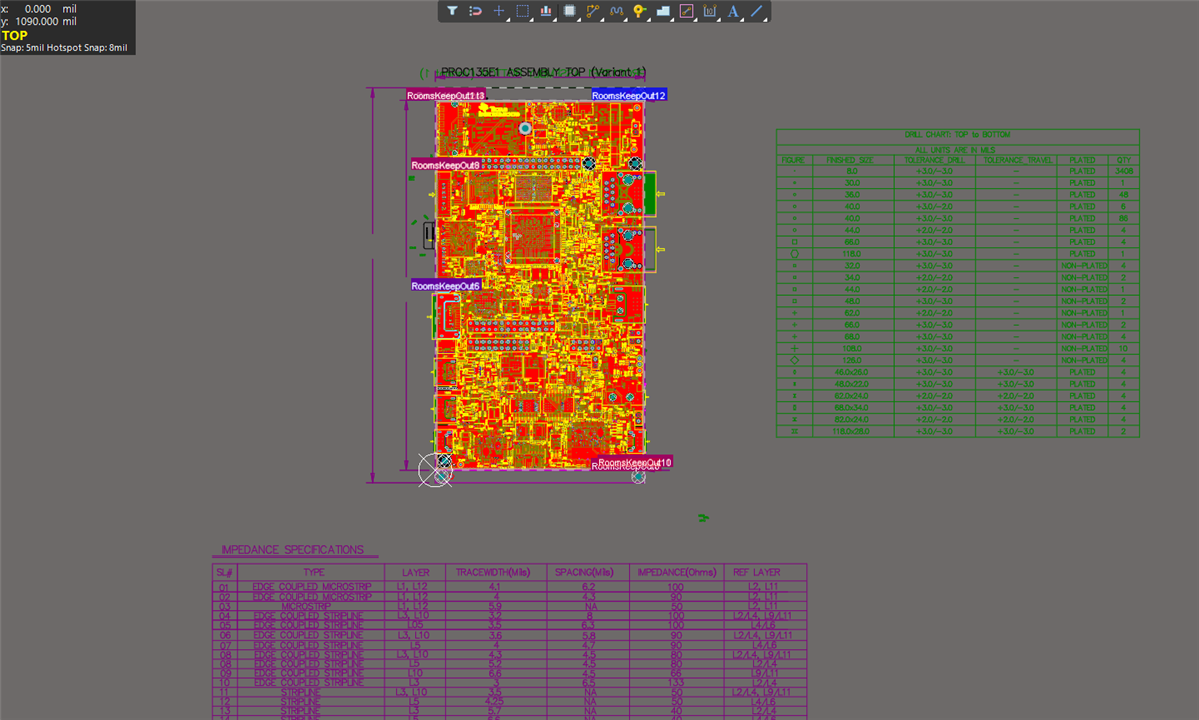Select the yellow place via tool
1199x720 pixels.
pyautogui.click(x=639, y=11)
